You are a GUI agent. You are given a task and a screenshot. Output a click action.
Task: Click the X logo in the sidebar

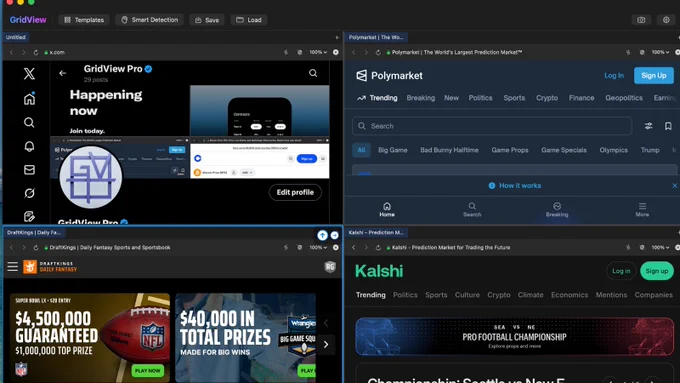[29, 74]
